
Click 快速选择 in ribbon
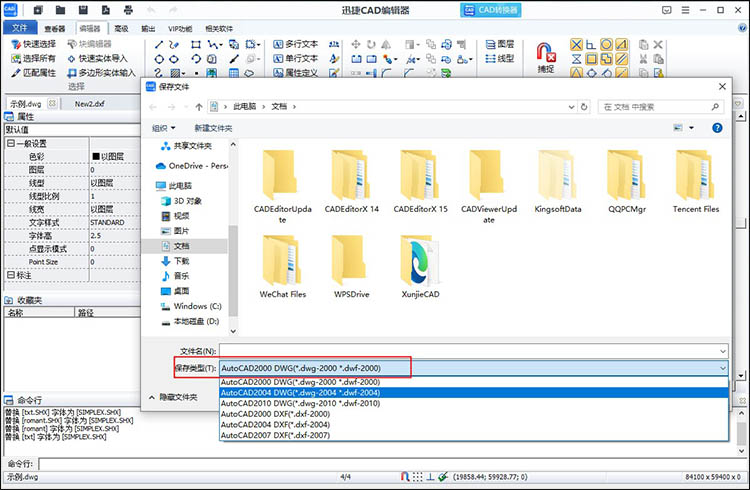[33, 44]
